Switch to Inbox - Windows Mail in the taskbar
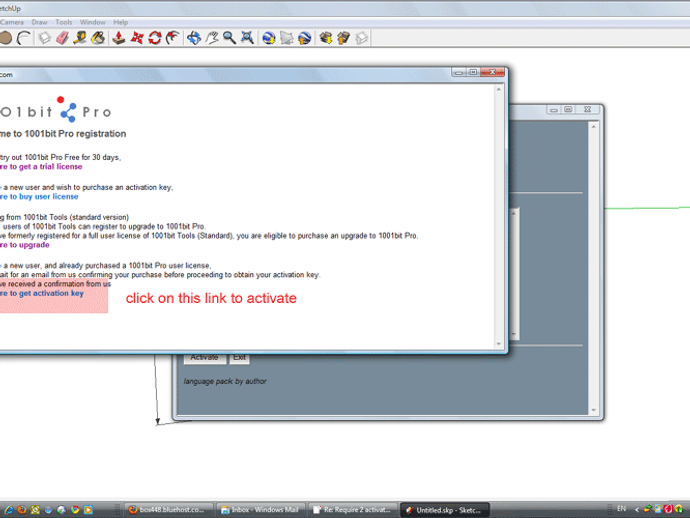This screenshot has height=518, width=690. [x=261, y=510]
